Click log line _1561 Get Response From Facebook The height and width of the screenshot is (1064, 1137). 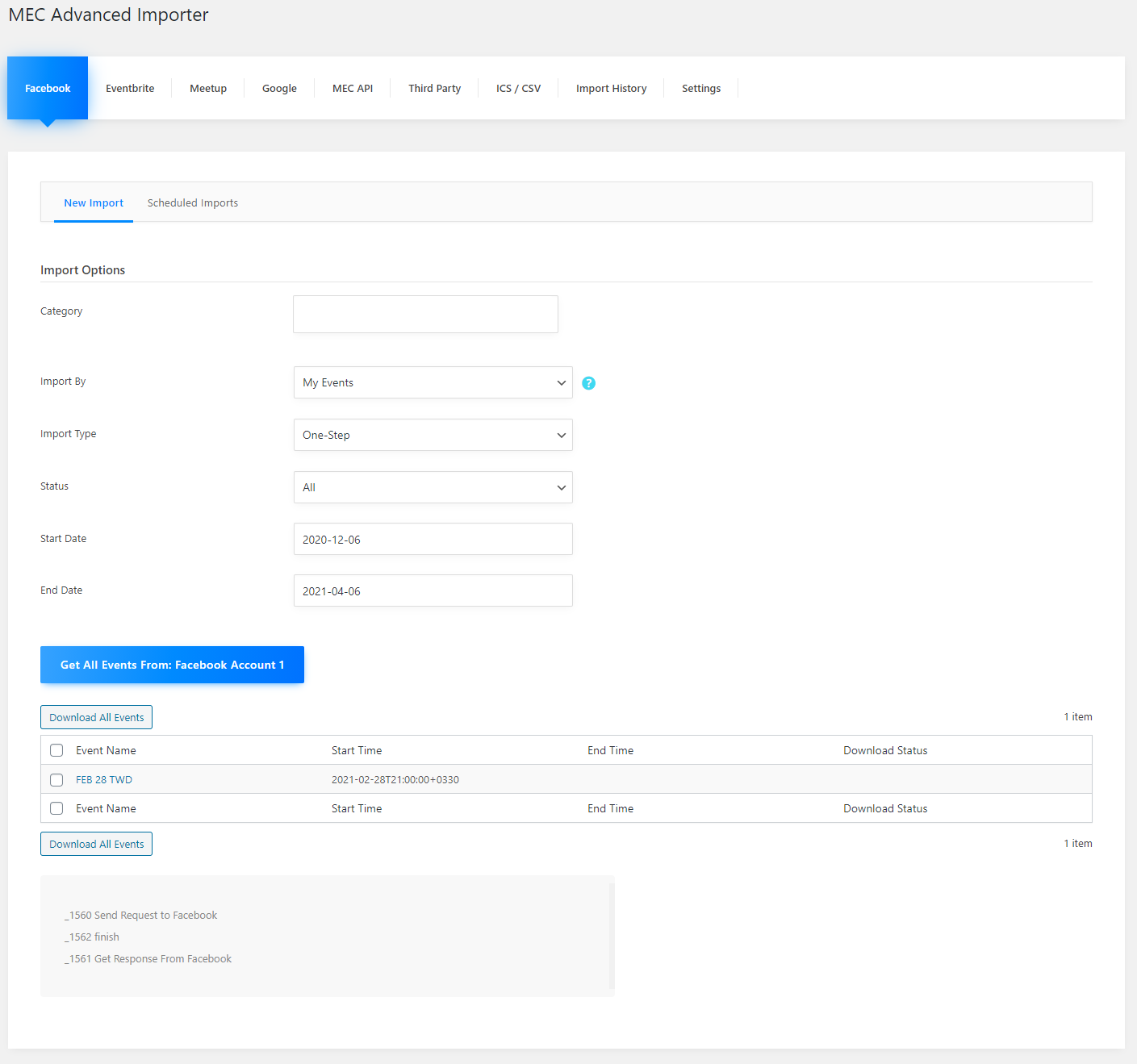click(148, 959)
